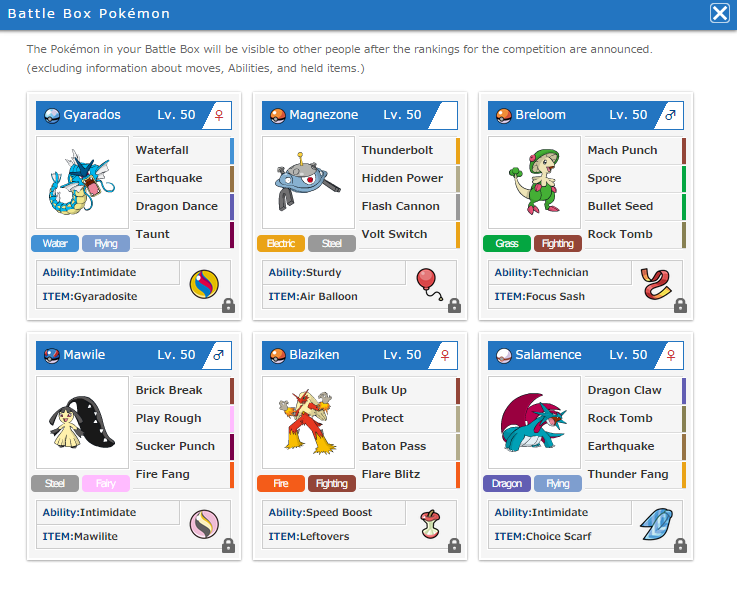The height and width of the screenshot is (590, 737).
Task: Click the Blaziken sprite image
Action: (x=308, y=422)
